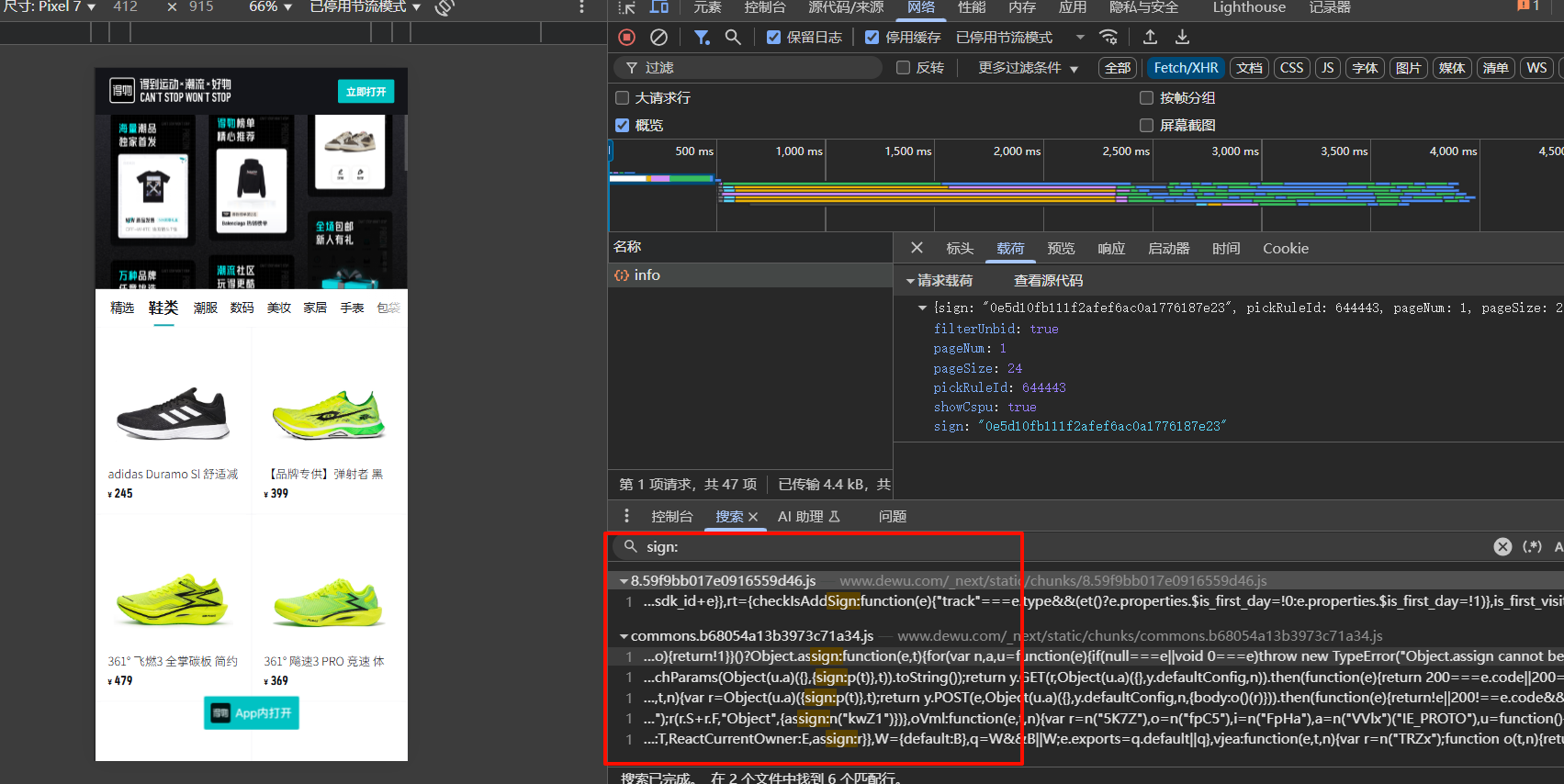Toggle device toolbar icon
The image size is (1564, 784).
(x=659, y=7)
